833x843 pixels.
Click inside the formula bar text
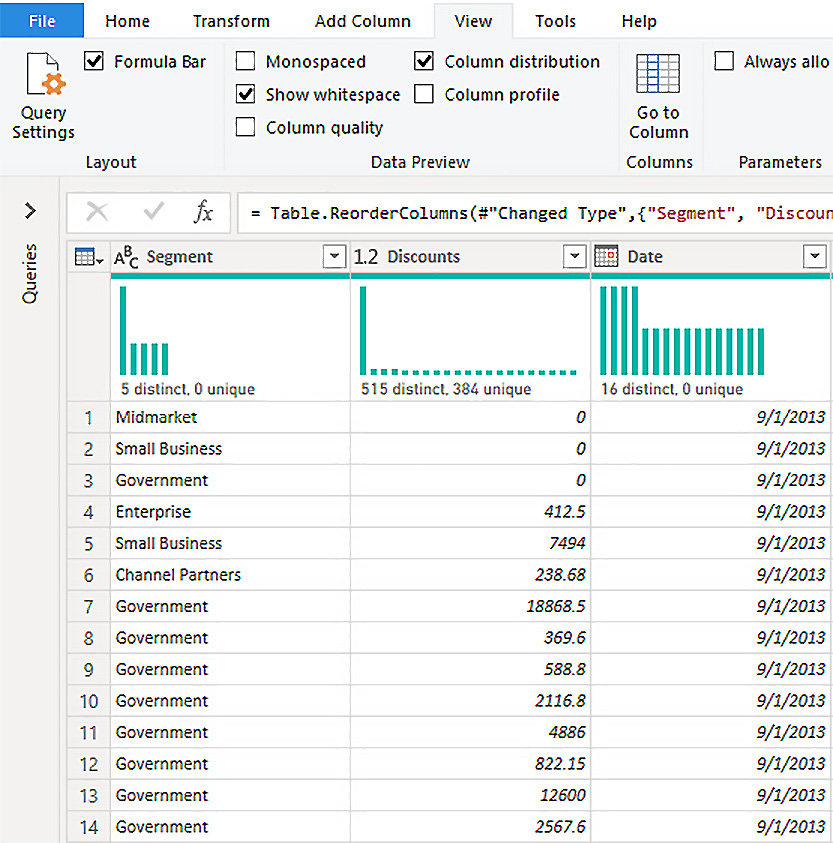coord(540,213)
